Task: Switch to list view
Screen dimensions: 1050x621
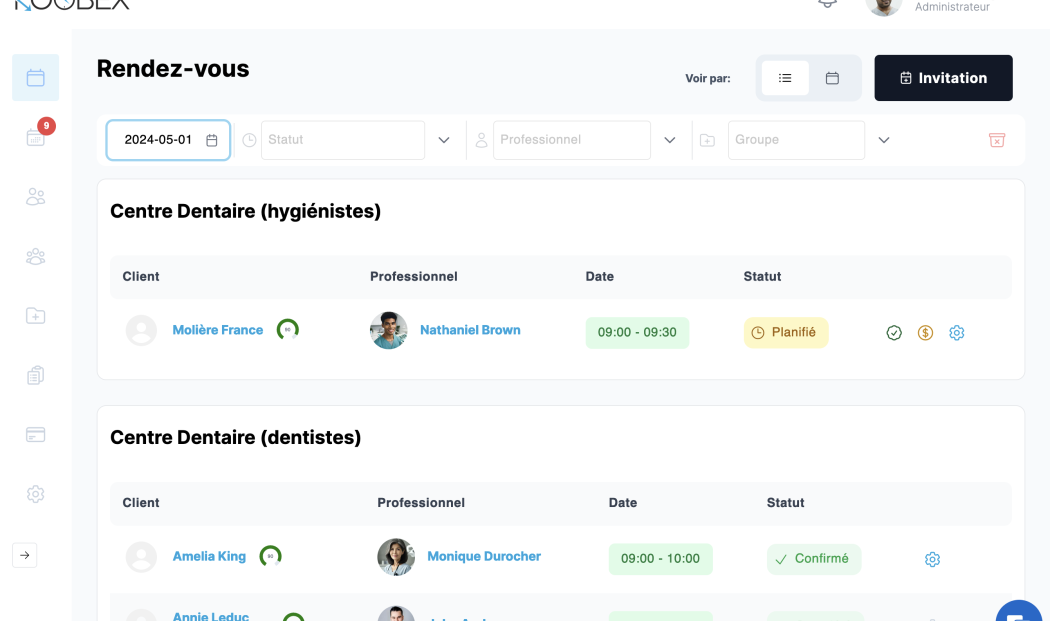Action: (785, 78)
